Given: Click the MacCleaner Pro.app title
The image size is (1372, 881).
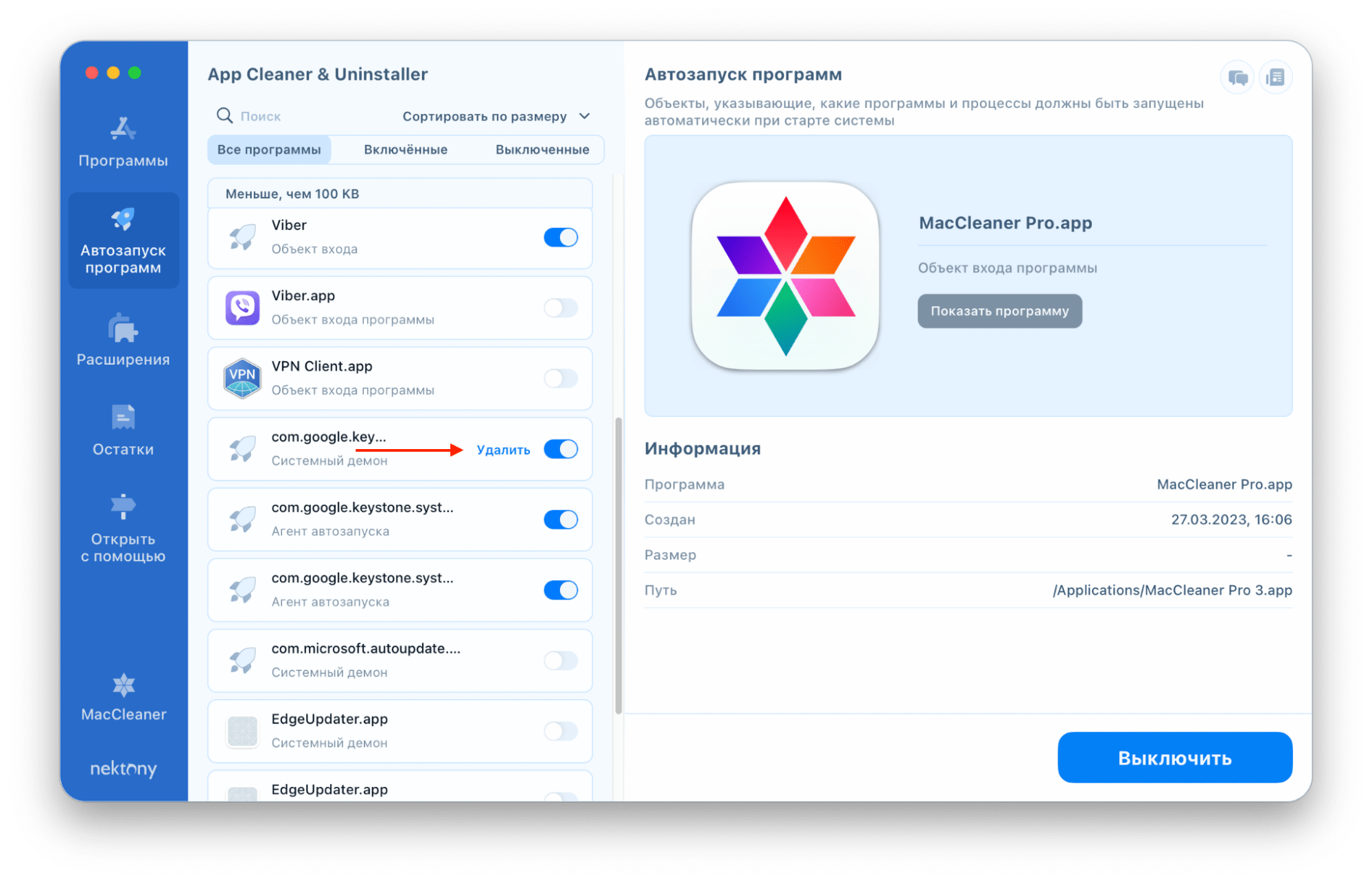Looking at the screenshot, I should 1005,222.
